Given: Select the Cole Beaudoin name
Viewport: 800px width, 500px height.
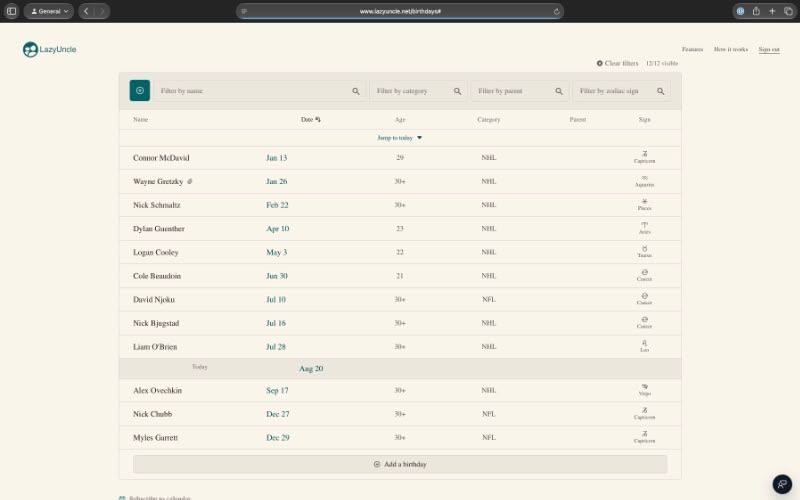Looking at the screenshot, I should (x=157, y=276).
